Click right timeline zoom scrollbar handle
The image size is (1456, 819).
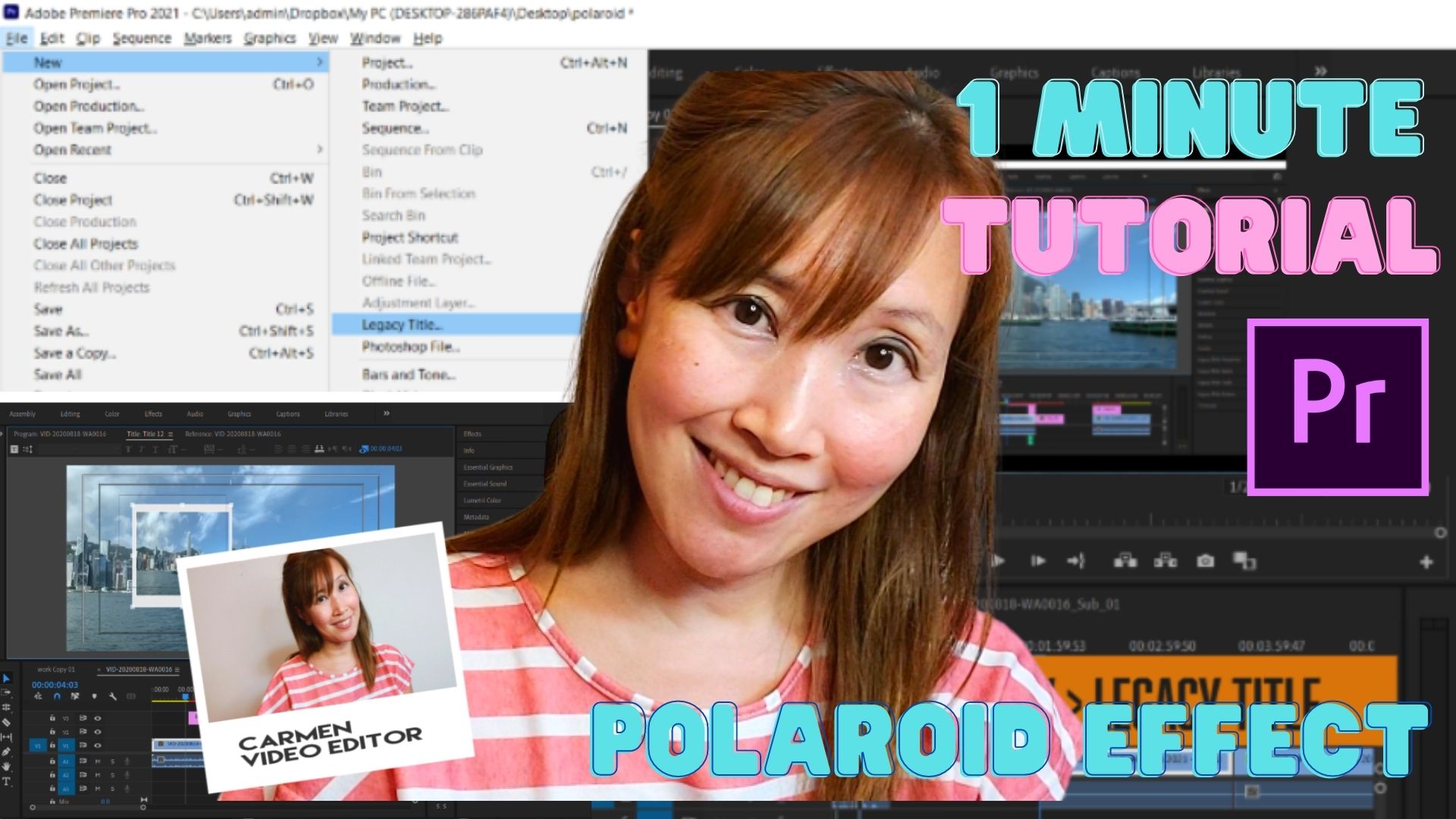(x=143, y=807)
